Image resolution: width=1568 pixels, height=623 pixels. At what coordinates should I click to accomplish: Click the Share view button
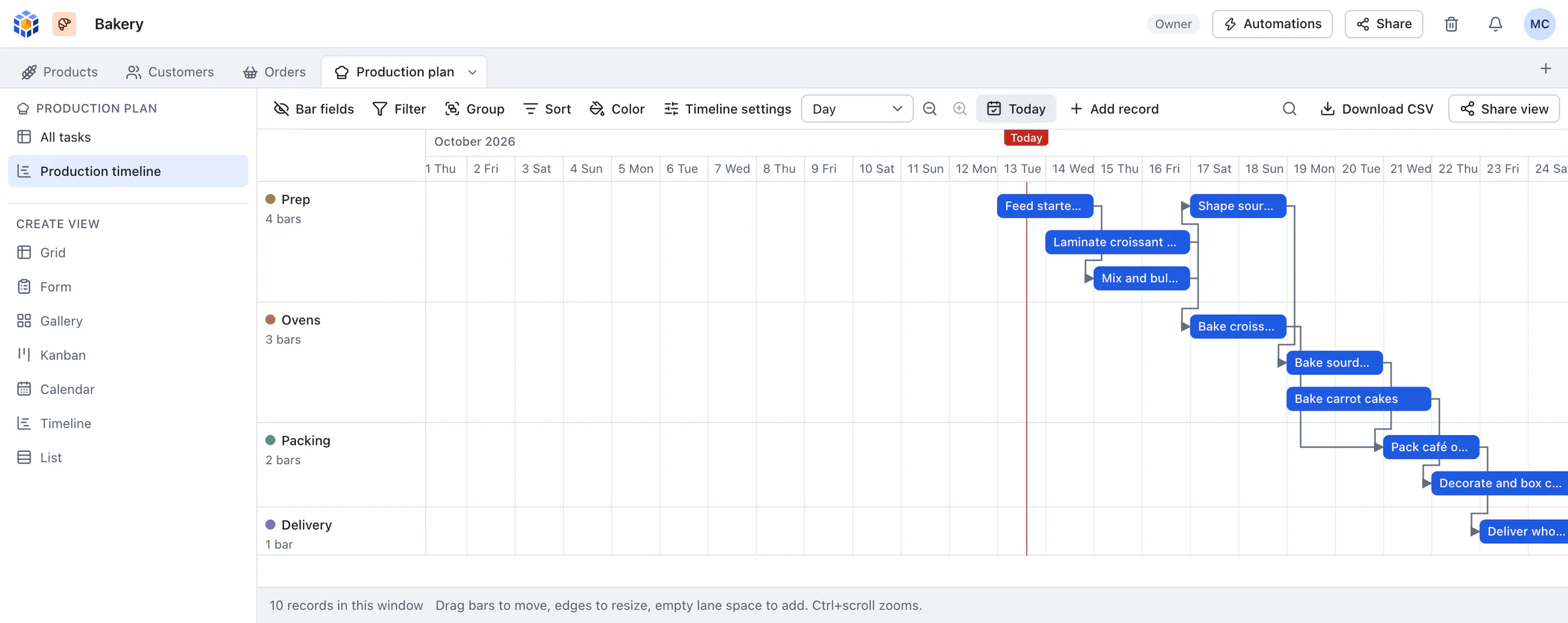coord(1504,109)
